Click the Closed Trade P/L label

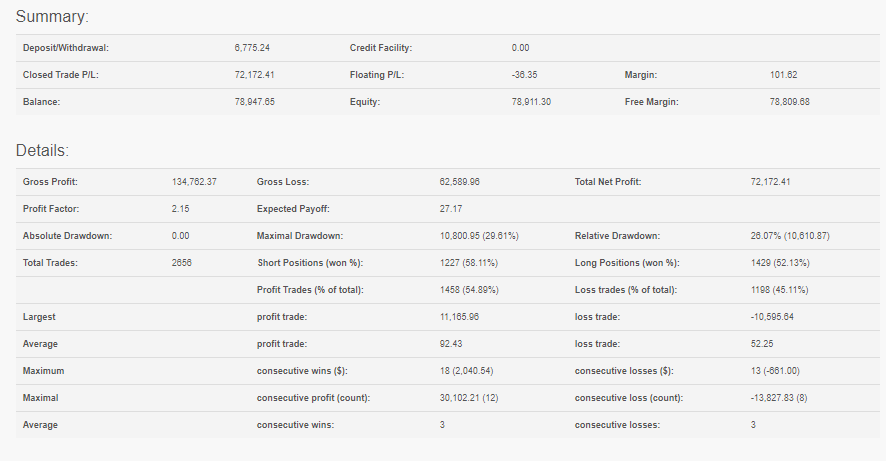coord(60,75)
